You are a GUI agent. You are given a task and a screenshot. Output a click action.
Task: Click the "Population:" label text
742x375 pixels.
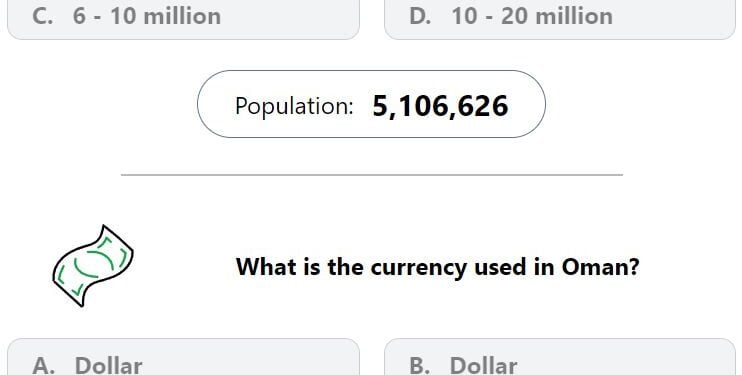click(x=294, y=106)
